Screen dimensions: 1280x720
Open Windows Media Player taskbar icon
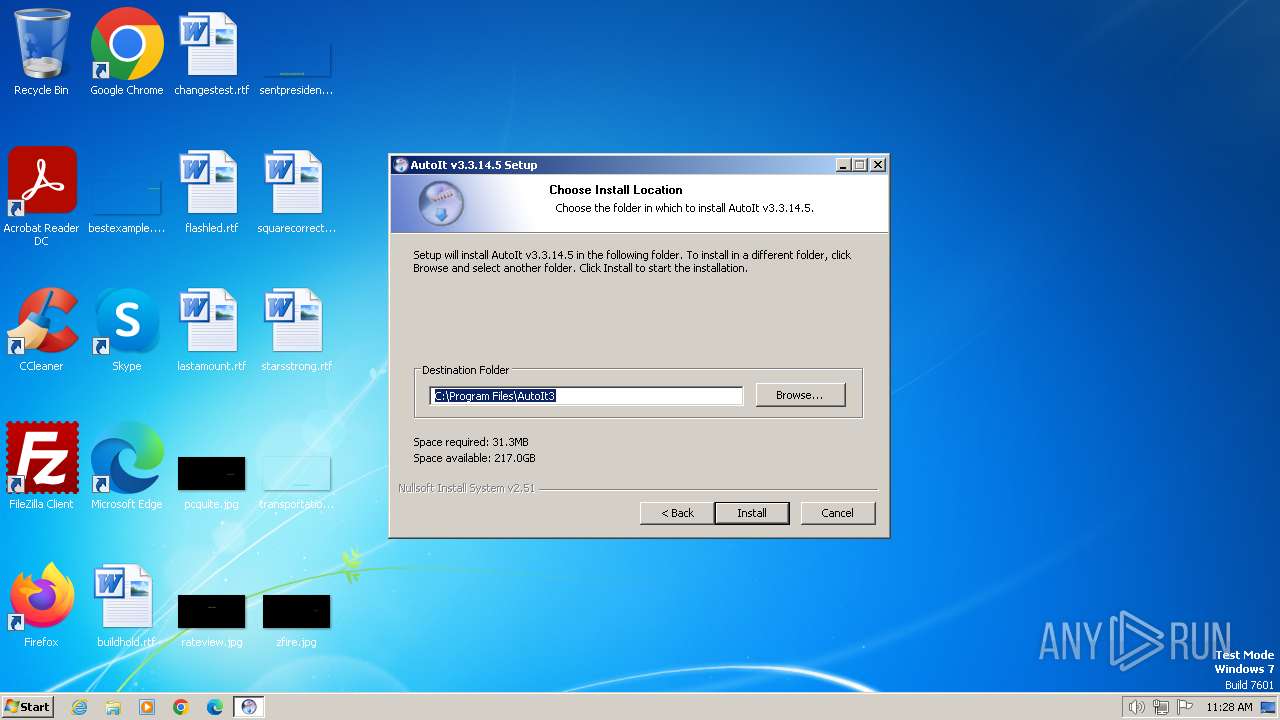(147, 707)
